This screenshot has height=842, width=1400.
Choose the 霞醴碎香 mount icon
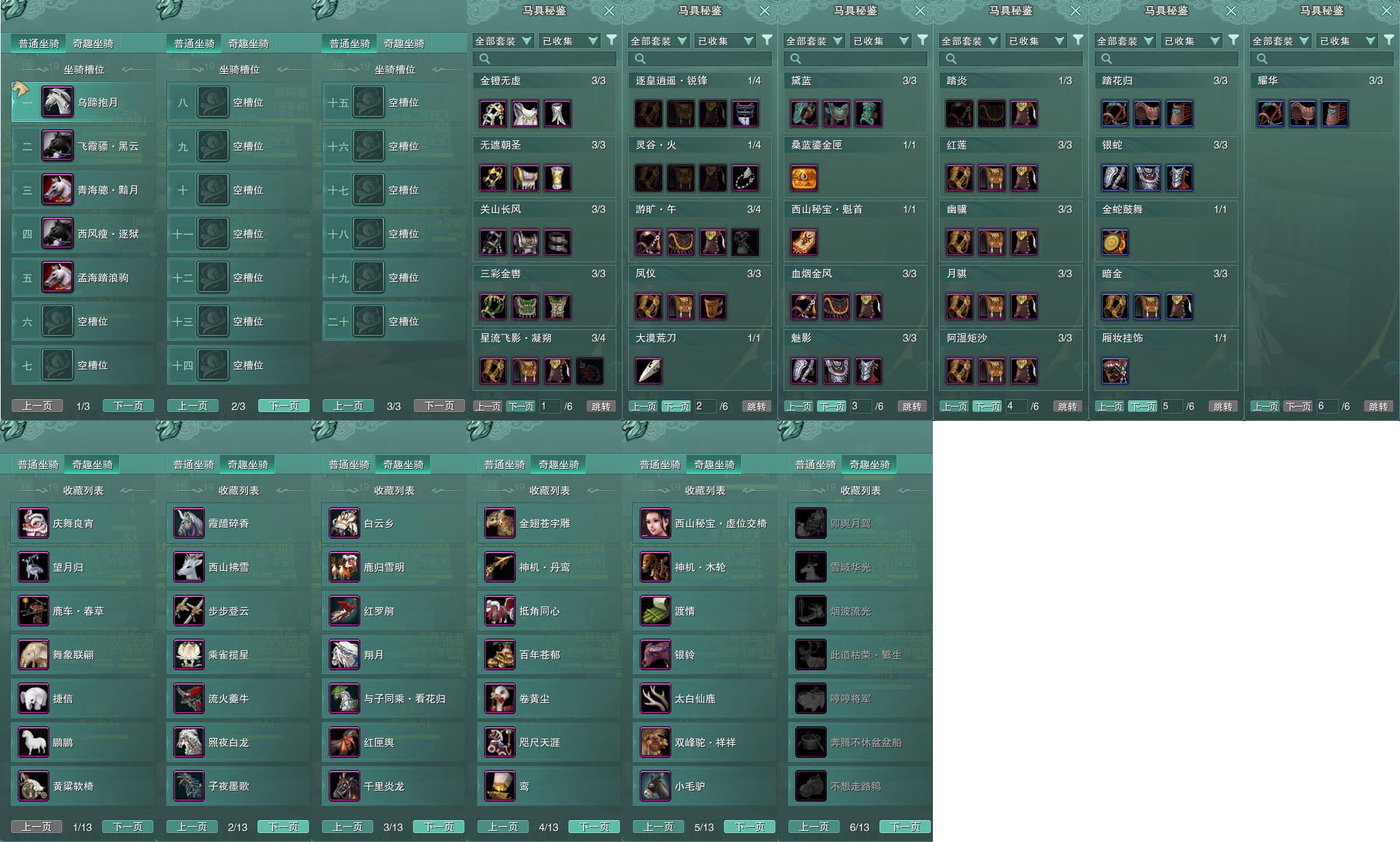189,523
